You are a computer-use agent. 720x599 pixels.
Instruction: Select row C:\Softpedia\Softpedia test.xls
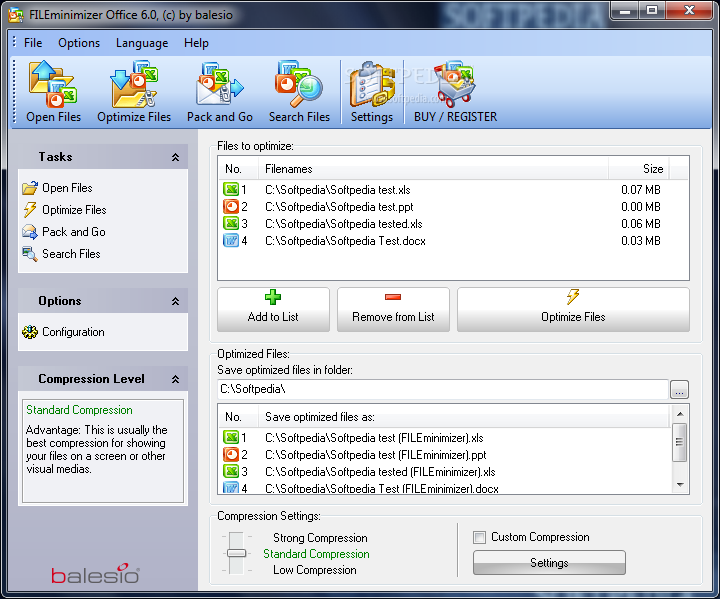click(x=453, y=189)
